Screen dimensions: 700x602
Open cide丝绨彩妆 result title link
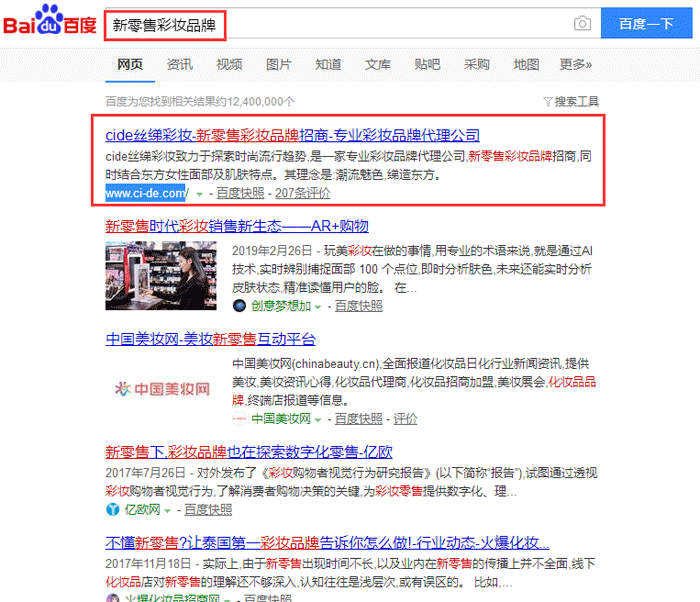(x=292, y=135)
